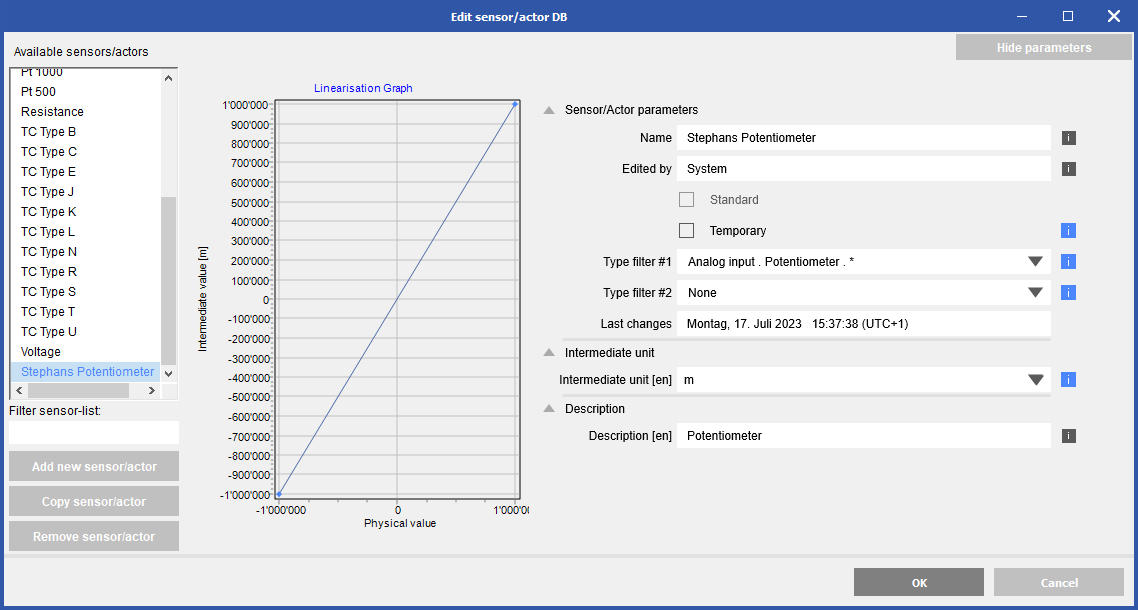Open info for the Description [en] field
The width and height of the screenshot is (1138, 610).
click(x=1068, y=435)
